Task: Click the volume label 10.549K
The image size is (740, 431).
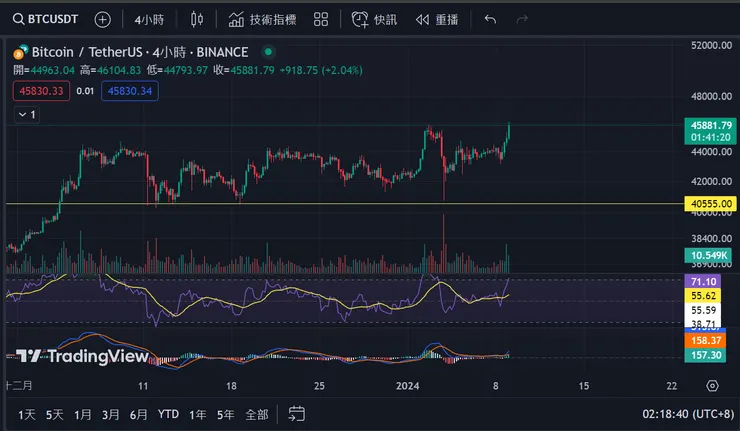Action: (708, 255)
